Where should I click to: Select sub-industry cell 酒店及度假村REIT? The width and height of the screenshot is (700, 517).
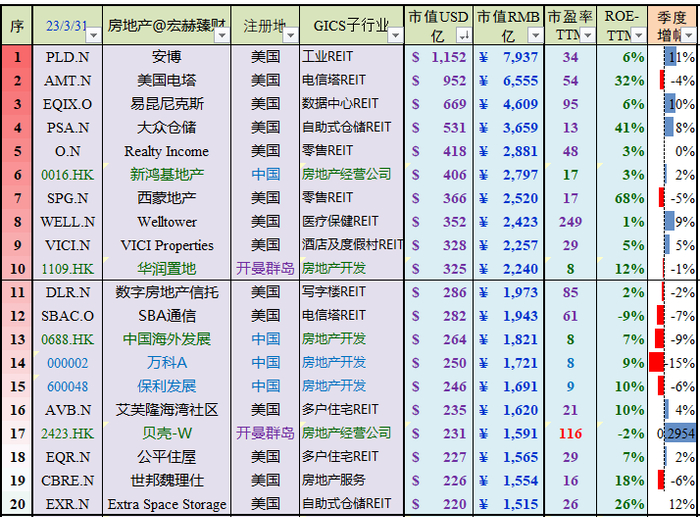coord(352,245)
